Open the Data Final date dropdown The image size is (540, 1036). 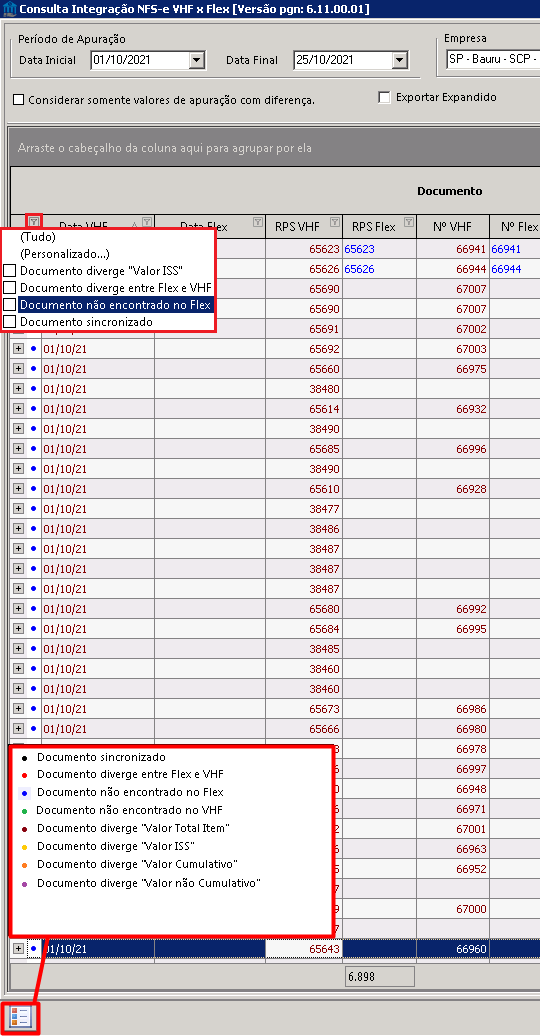pyautogui.click(x=399, y=60)
